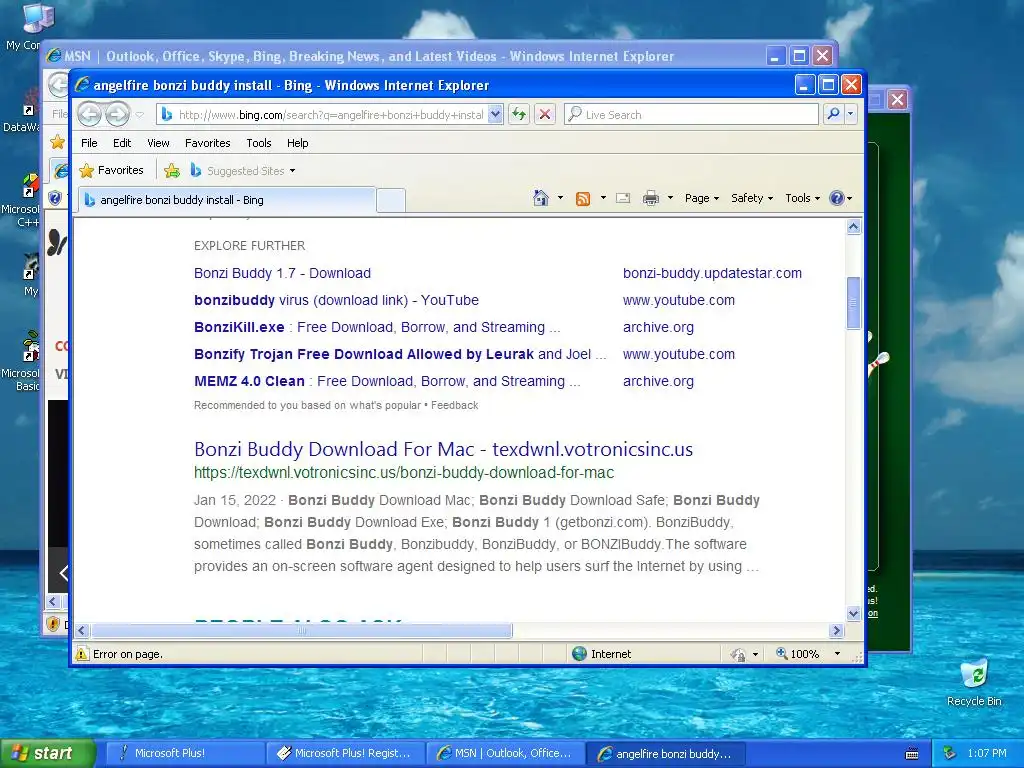
Task: Open recent pages dropdown beside Forward button
Action: tap(139, 115)
